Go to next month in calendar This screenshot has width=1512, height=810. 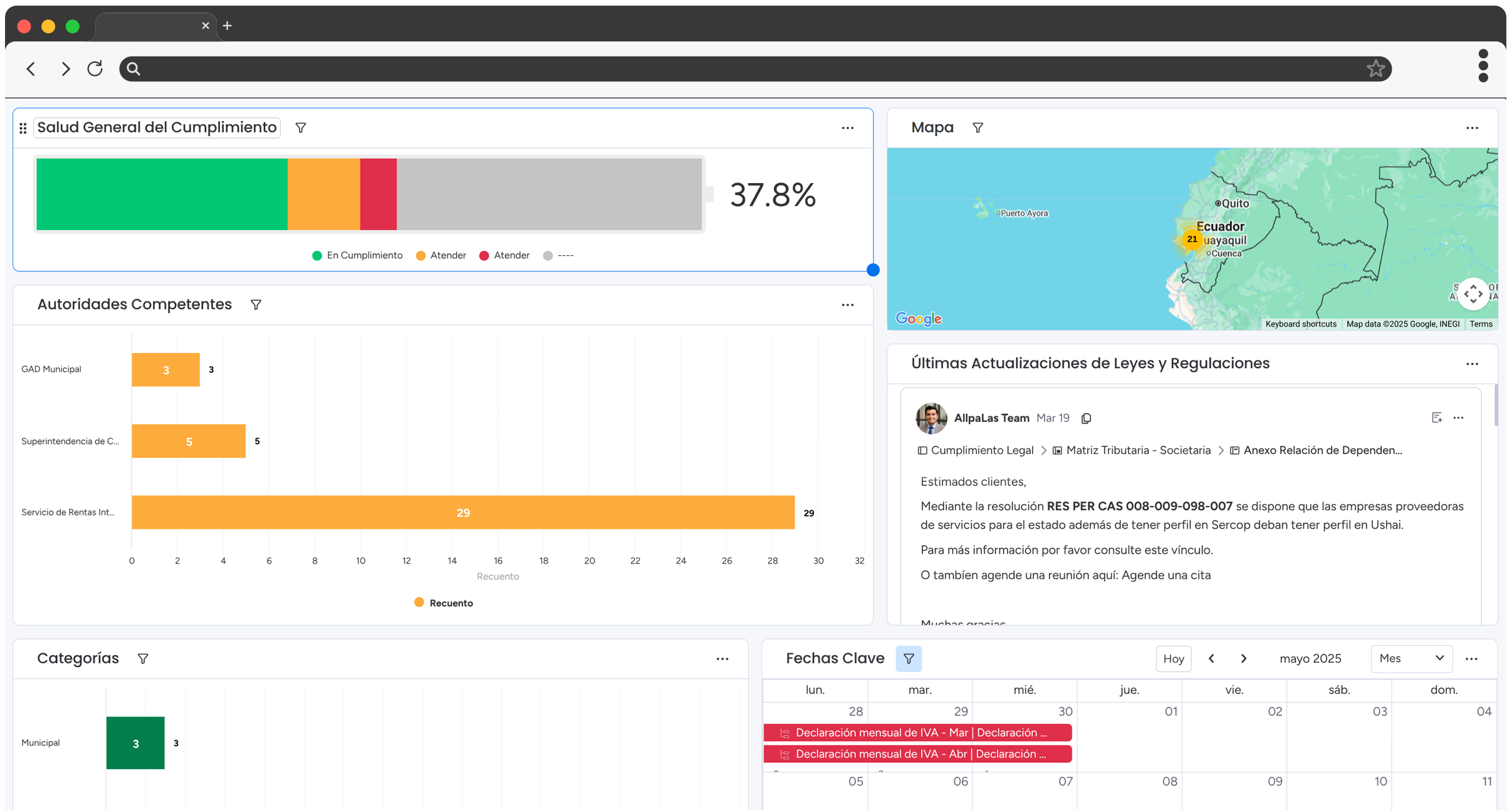pos(1244,659)
